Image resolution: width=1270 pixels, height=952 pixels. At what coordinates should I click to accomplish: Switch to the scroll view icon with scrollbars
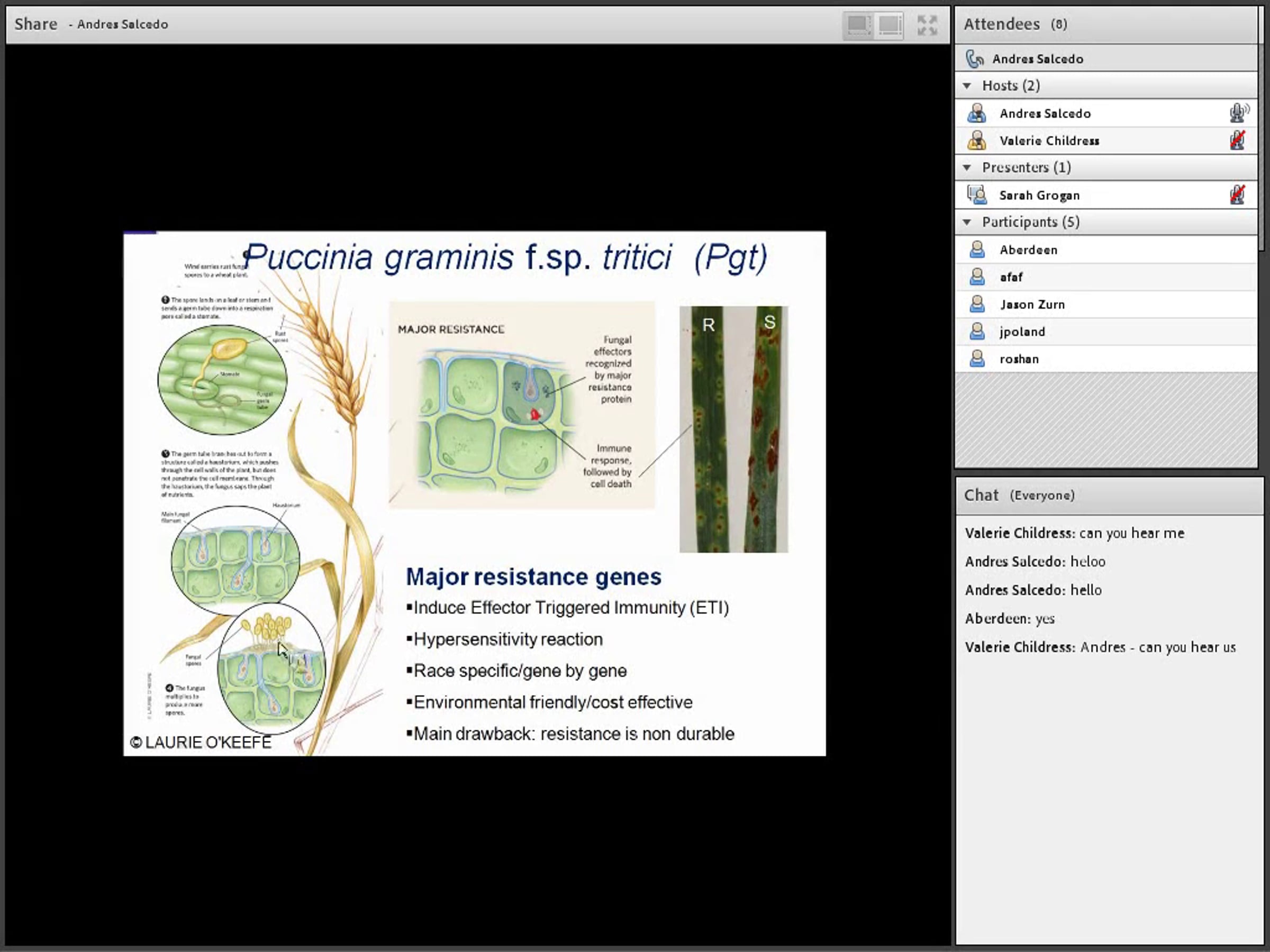890,25
